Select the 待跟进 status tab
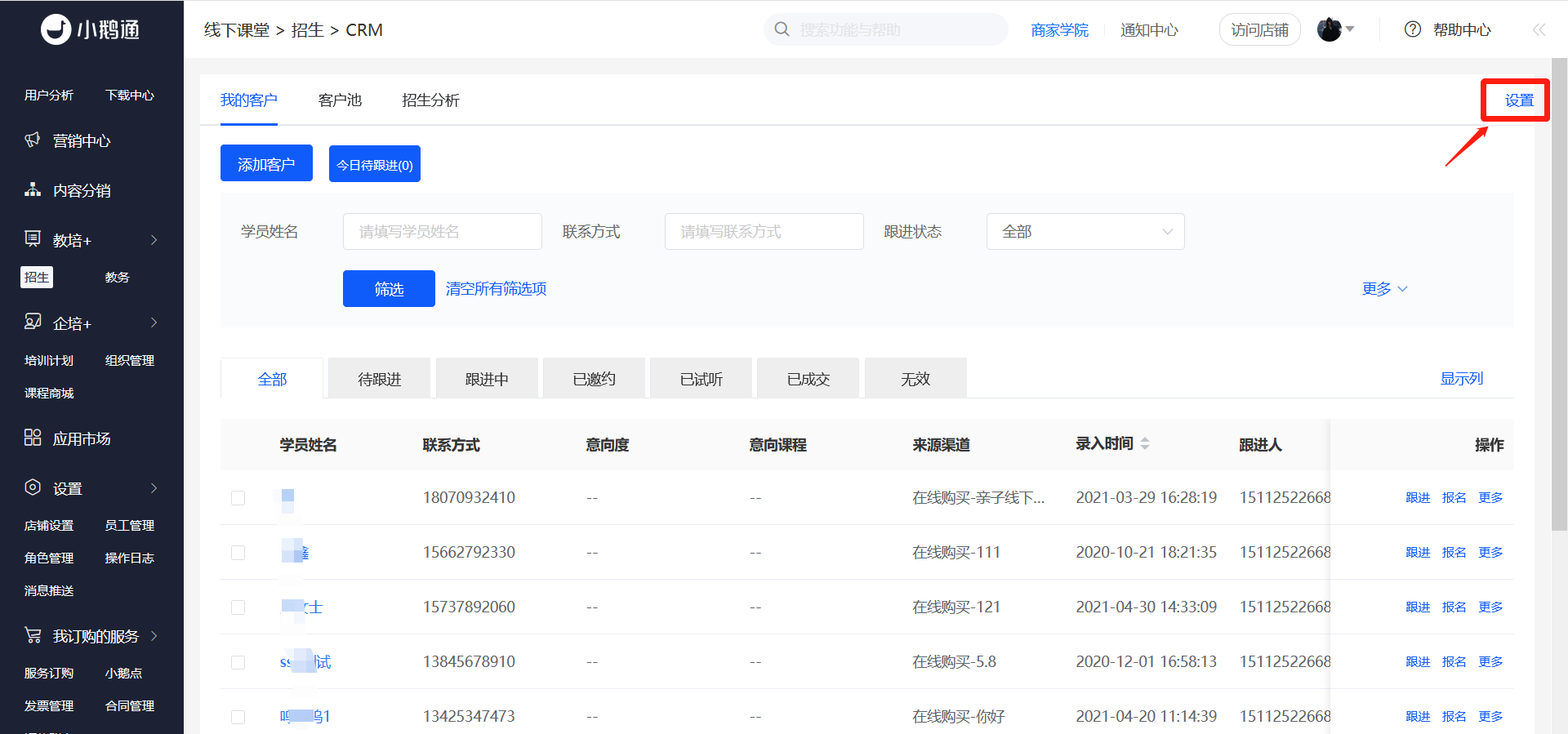 tap(380, 378)
